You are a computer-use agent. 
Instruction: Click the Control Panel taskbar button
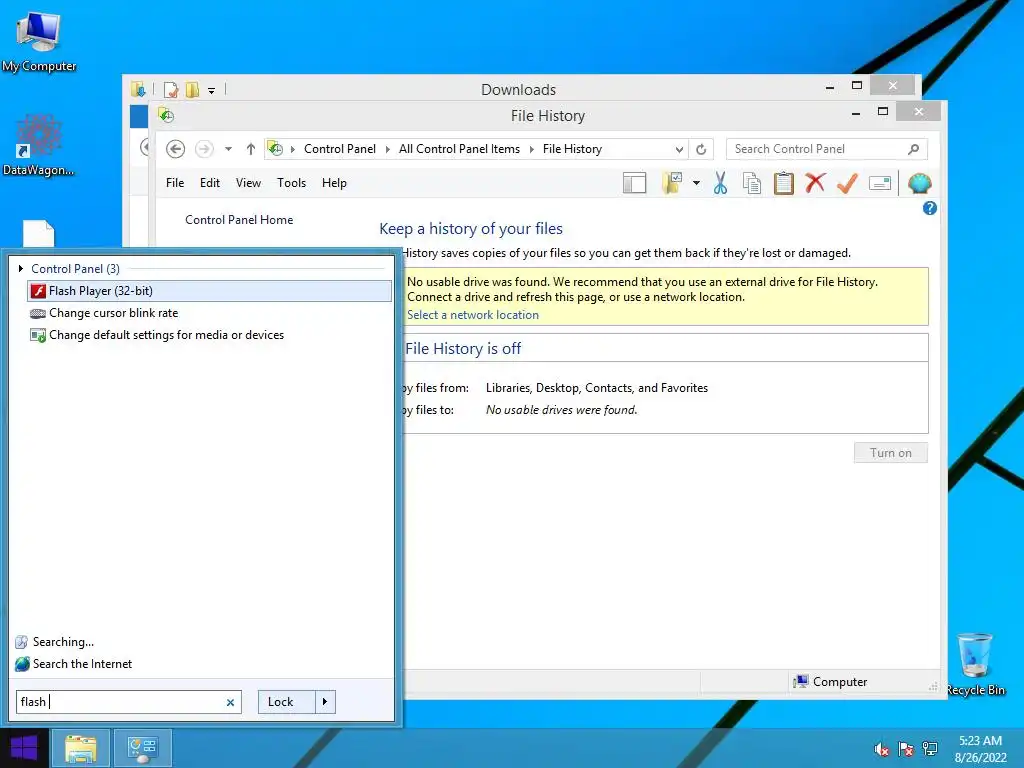(142, 748)
